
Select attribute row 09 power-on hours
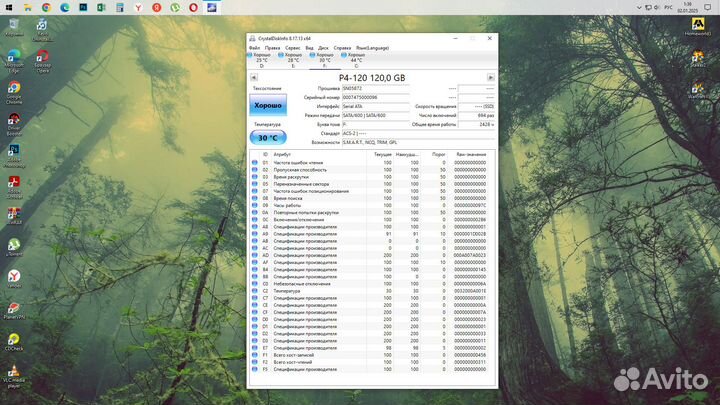pyautogui.click(x=372, y=205)
